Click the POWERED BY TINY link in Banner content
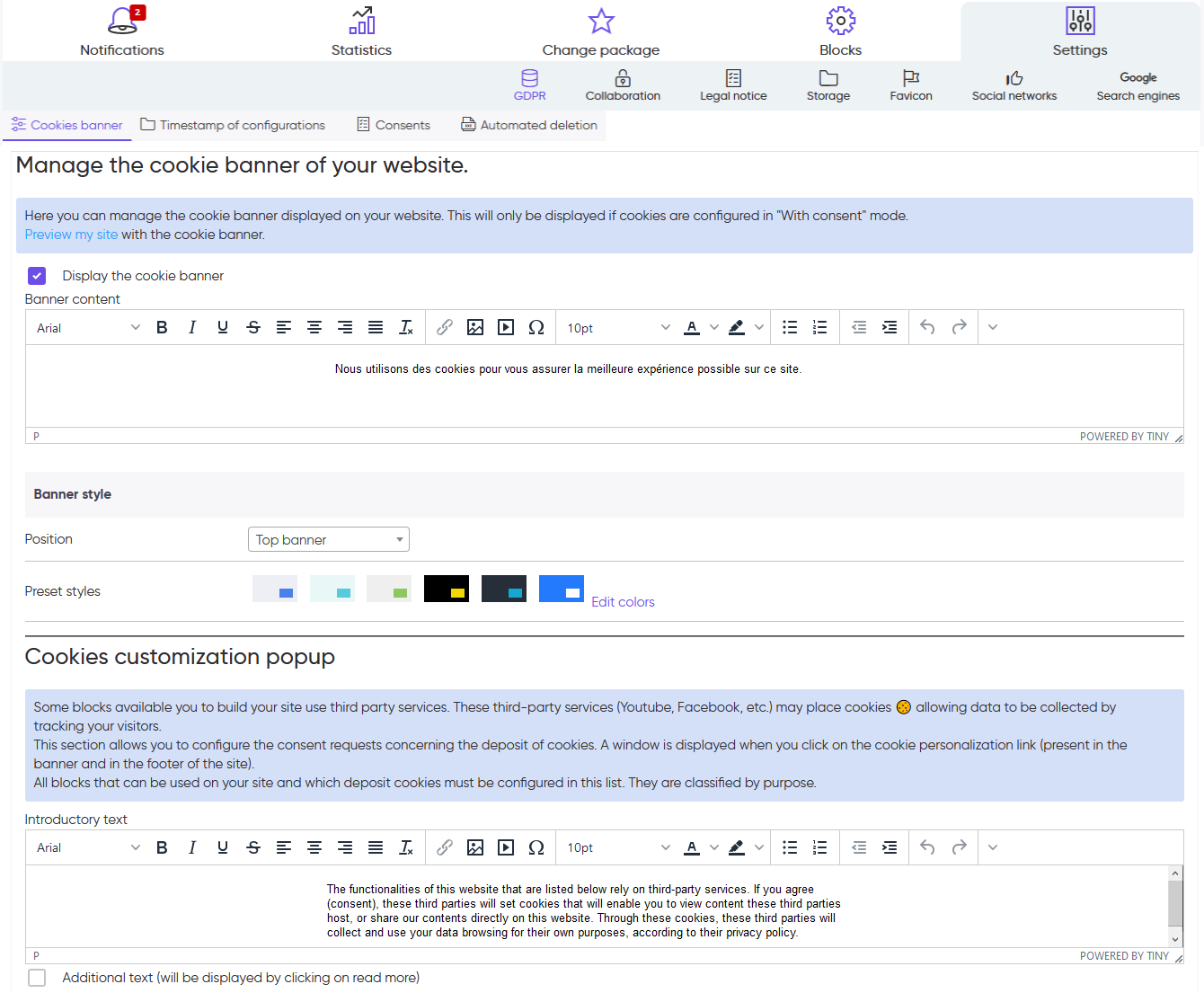This screenshot has width=1204, height=993. pyautogui.click(x=1124, y=437)
